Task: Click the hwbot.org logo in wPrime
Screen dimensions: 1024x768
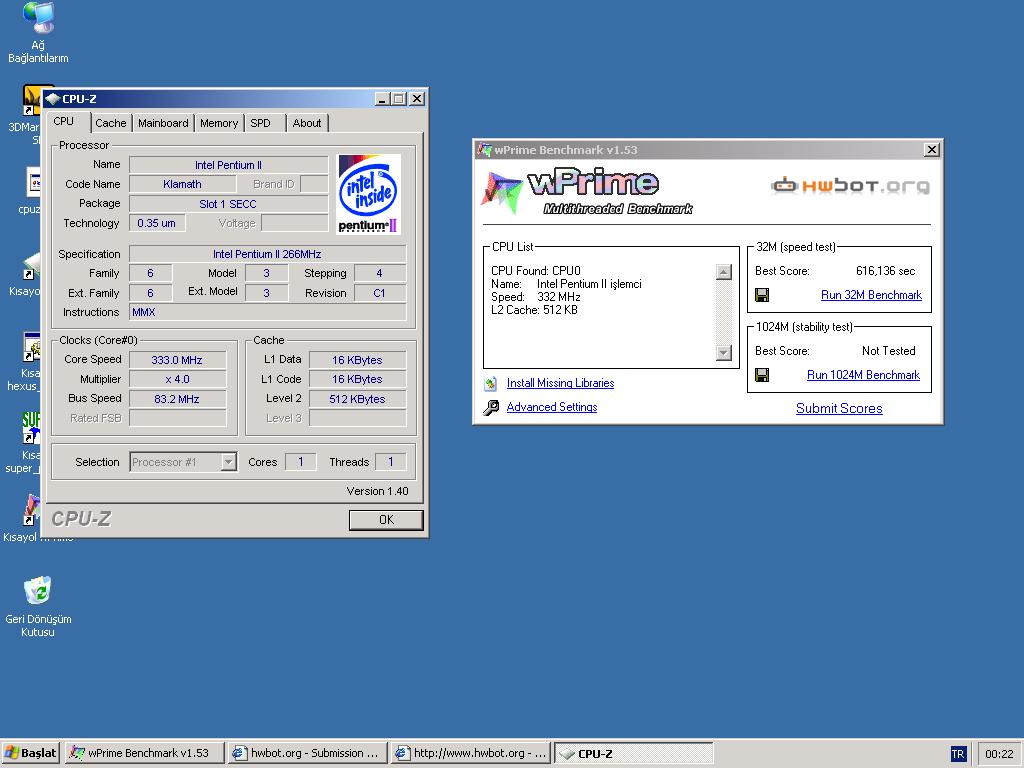Action: pyautogui.click(x=850, y=185)
